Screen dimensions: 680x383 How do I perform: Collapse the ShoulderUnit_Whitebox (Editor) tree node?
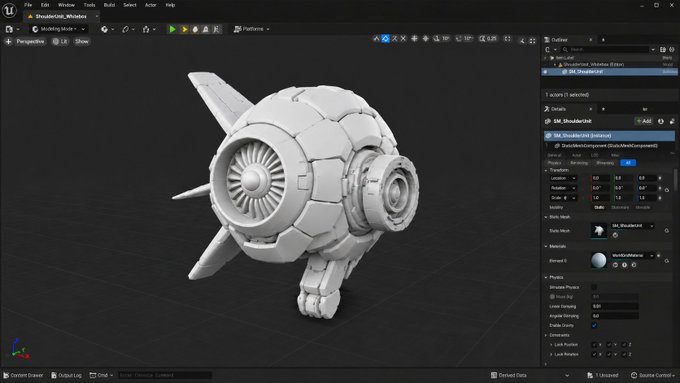[x=555, y=65]
